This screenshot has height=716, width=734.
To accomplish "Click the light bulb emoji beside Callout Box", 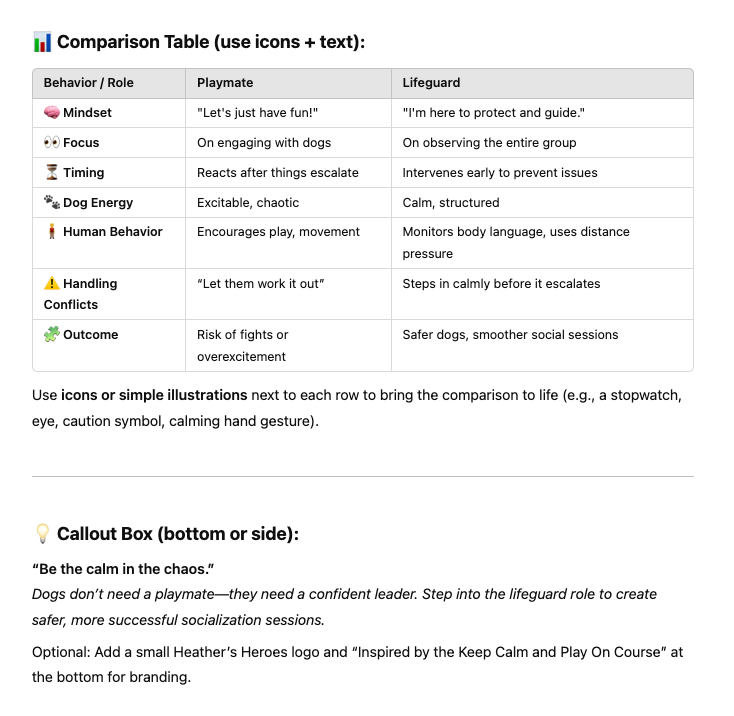I will coord(42,534).
